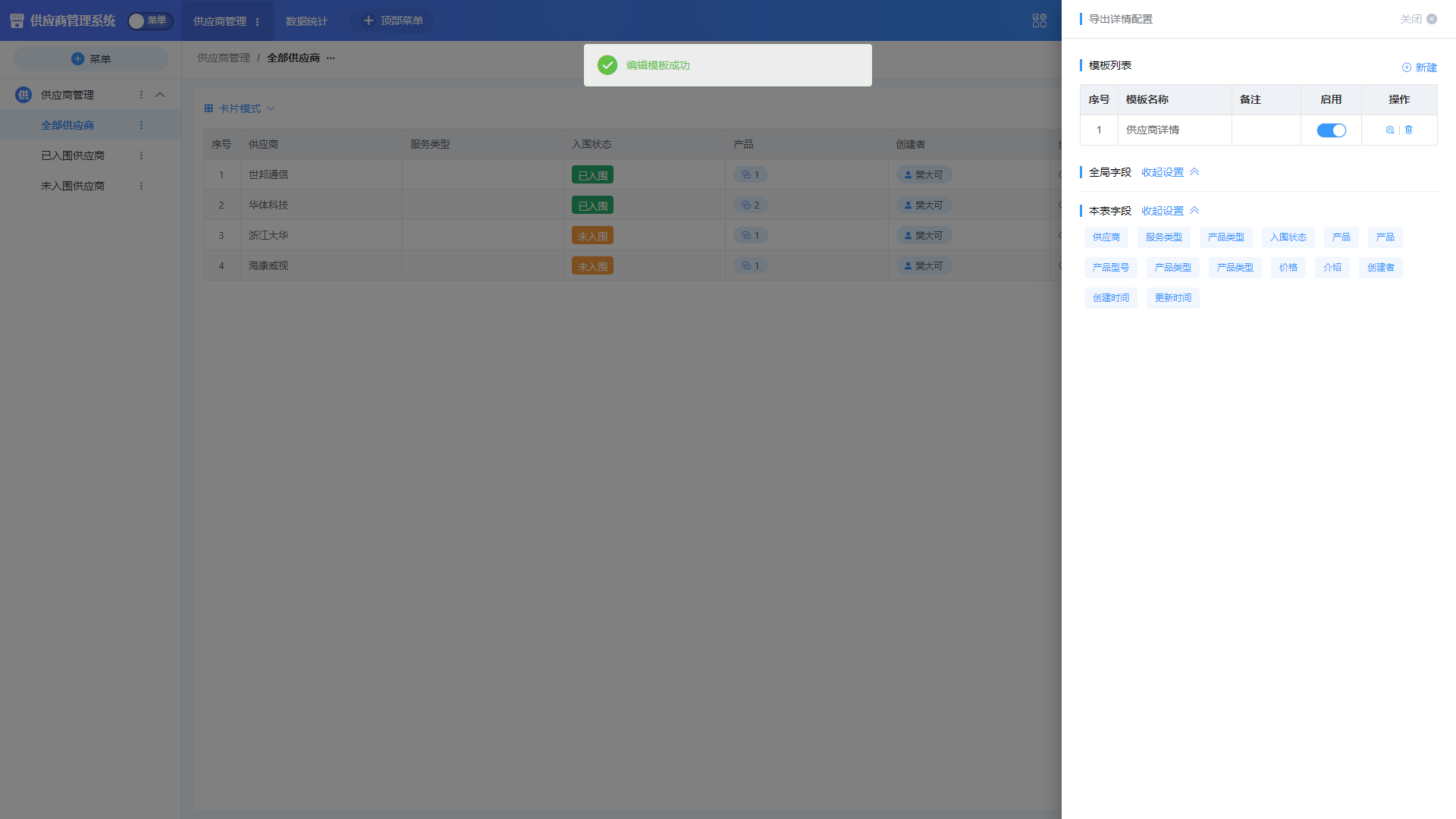Image resolution: width=1456 pixels, height=819 pixels.
Task: Close the 导出详情配置 panel
Action: click(x=1418, y=19)
